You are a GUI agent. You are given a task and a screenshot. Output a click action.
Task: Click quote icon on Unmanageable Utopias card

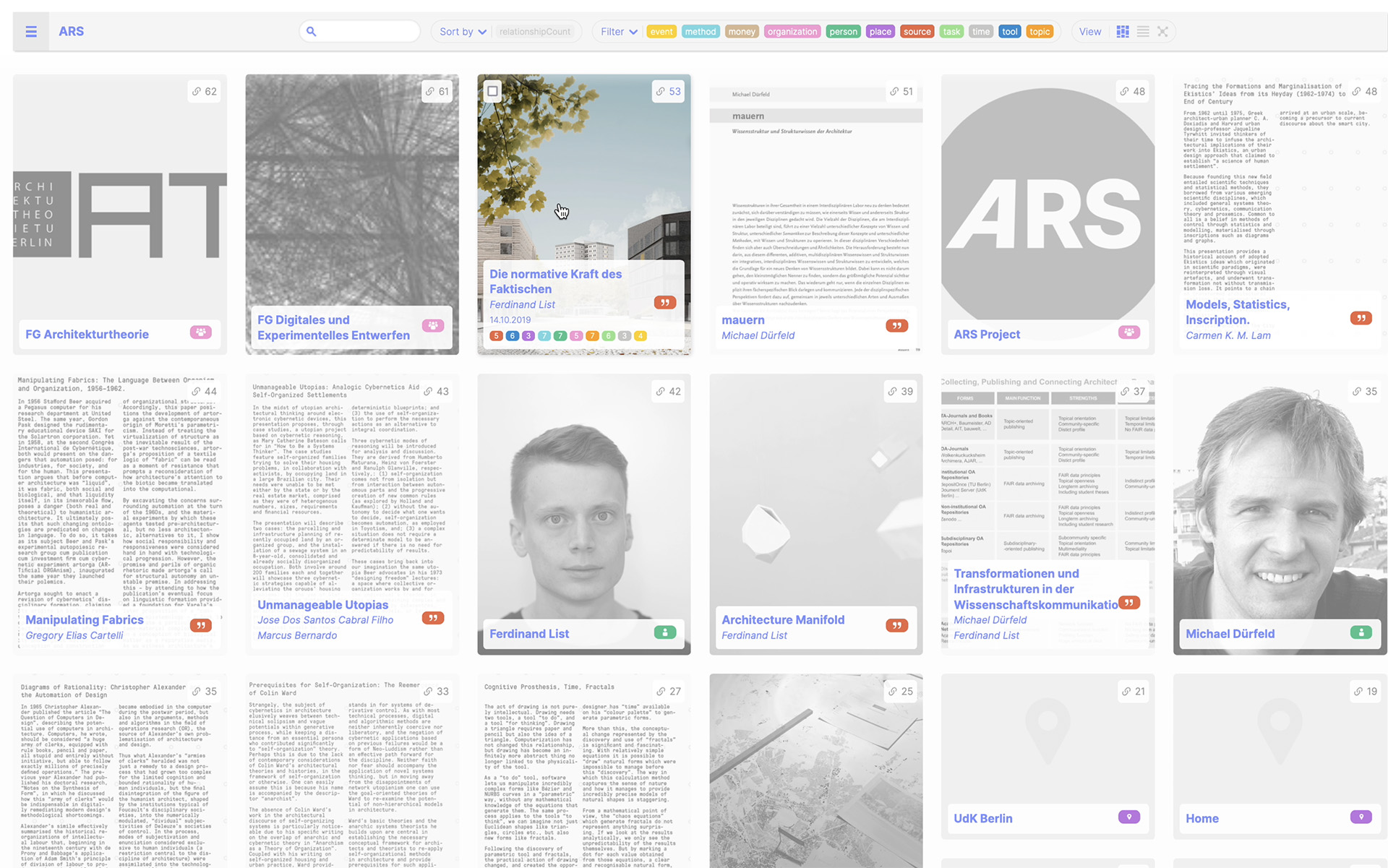433,617
